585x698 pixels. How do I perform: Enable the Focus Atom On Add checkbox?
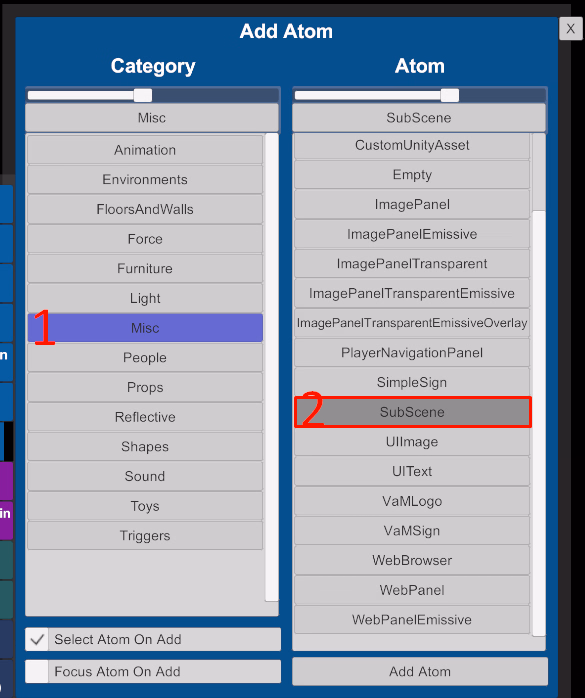click(x=37, y=671)
